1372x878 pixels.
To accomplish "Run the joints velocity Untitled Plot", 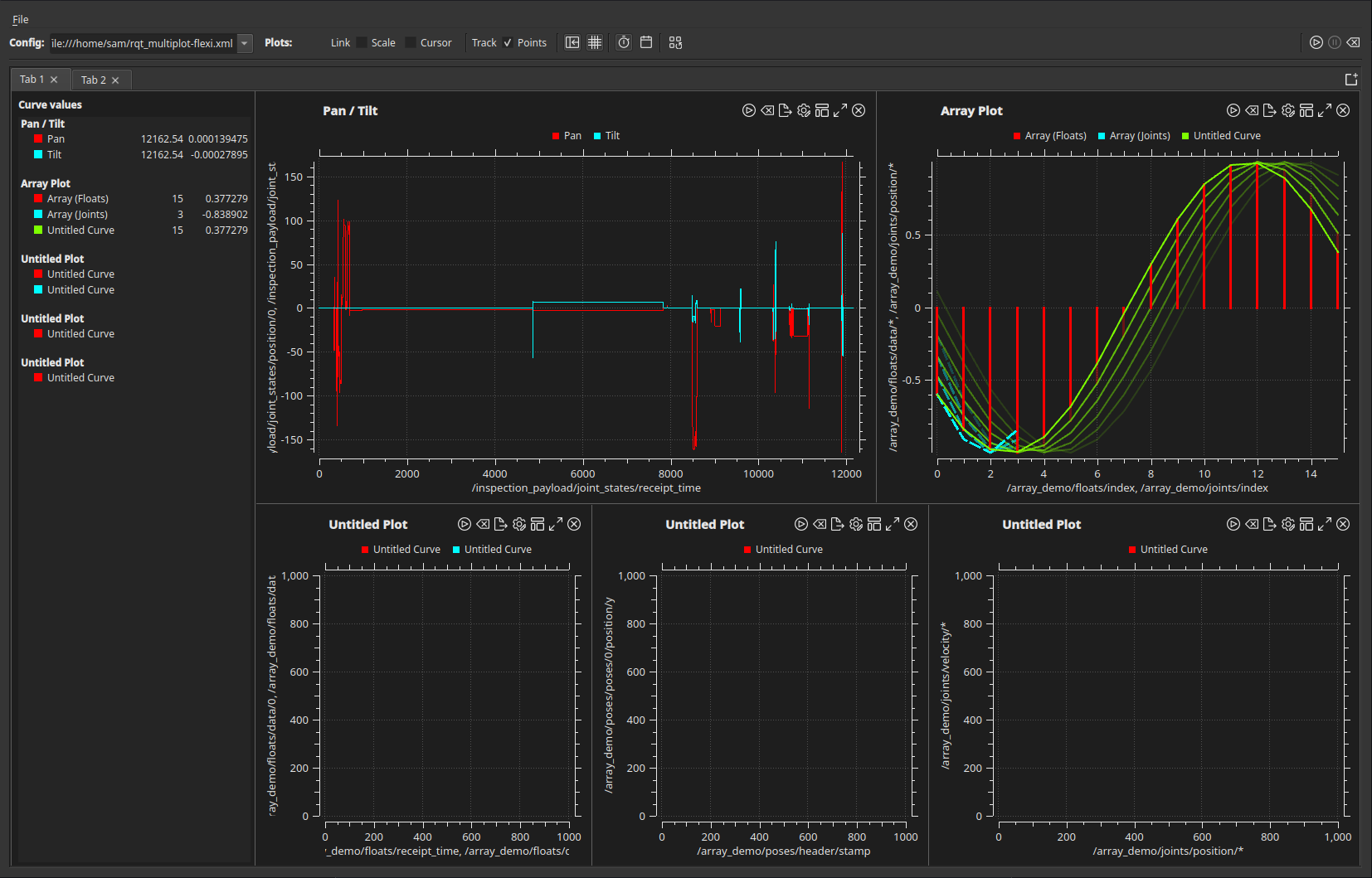I will point(1233,524).
